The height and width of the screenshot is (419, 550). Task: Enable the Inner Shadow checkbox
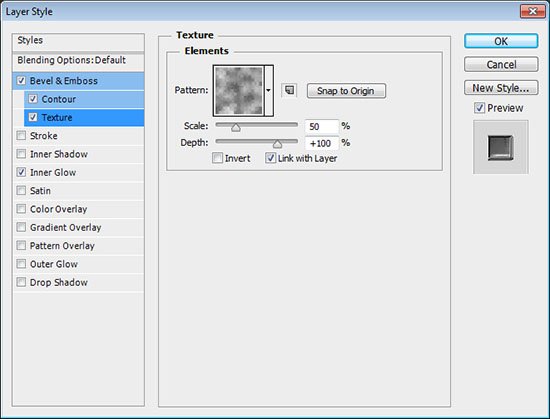coord(21,154)
